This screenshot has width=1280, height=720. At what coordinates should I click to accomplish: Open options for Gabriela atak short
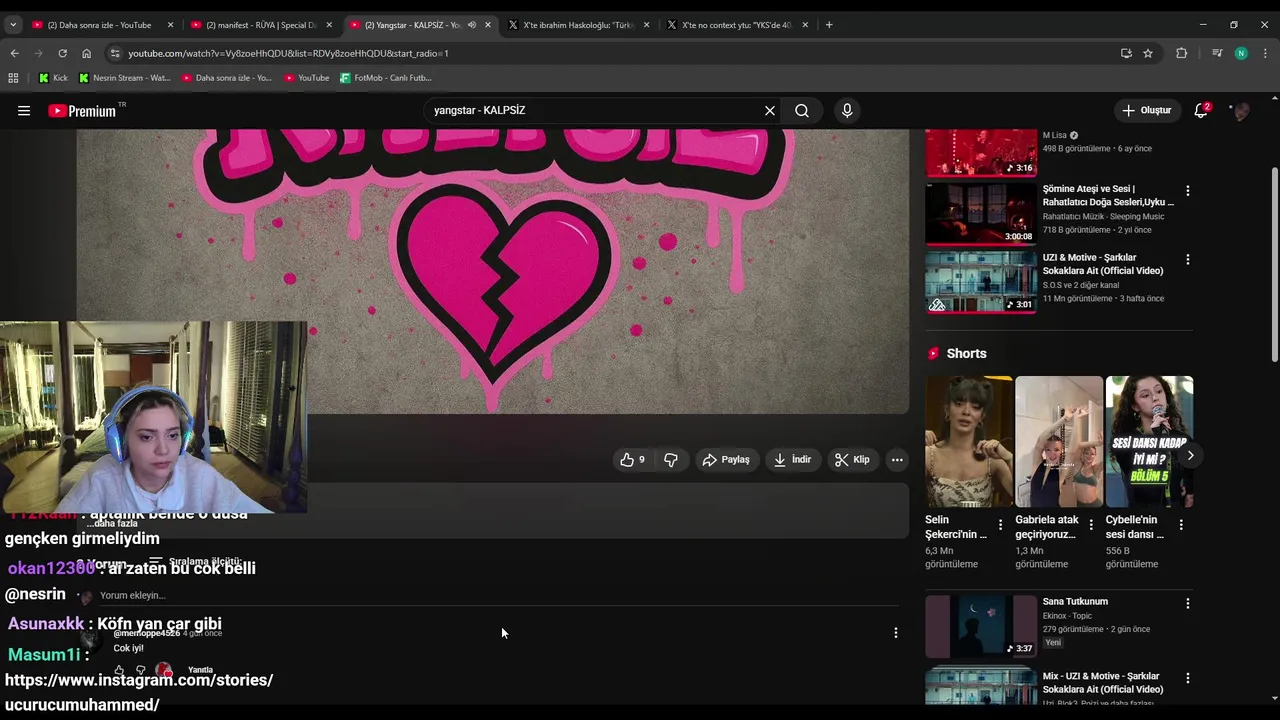(x=1090, y=524)
